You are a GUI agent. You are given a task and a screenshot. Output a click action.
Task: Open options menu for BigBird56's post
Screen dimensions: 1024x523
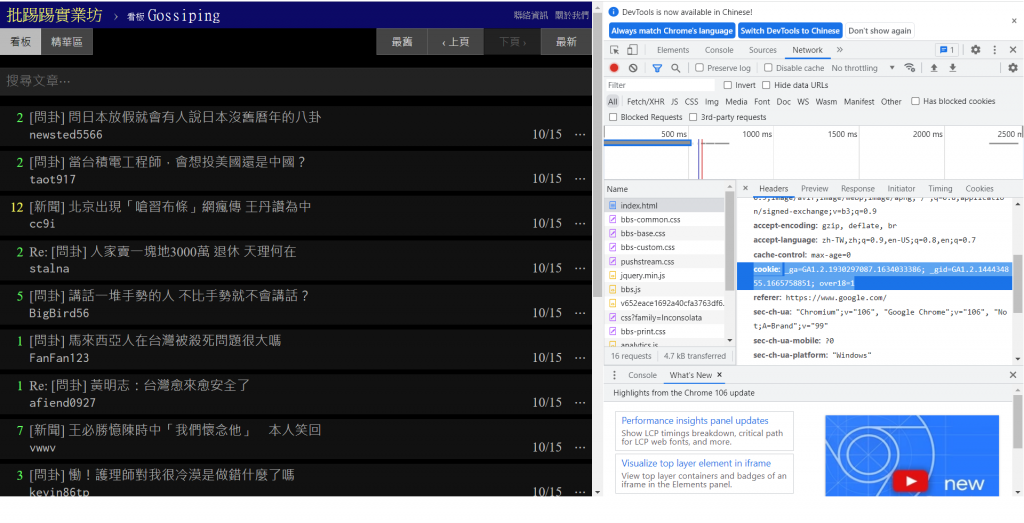click(x=580, y=313)
